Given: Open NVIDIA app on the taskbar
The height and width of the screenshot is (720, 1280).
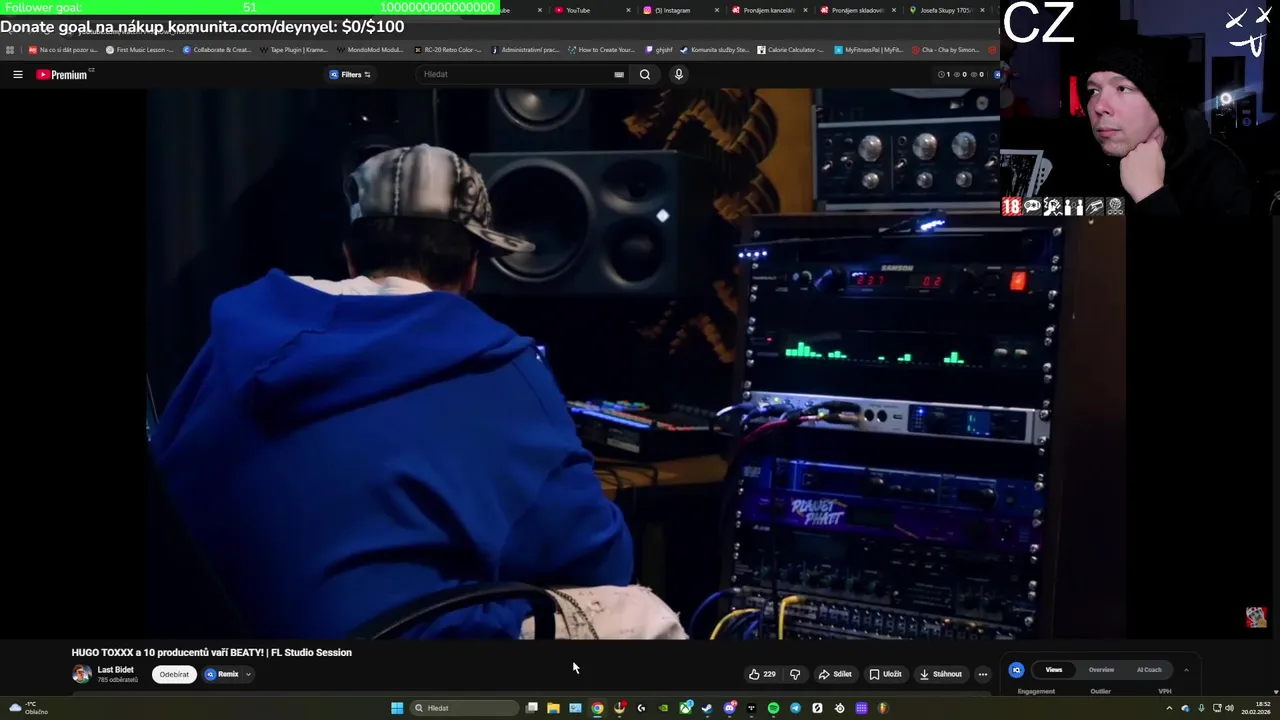Looking at the screenshot, I should [x=663, y=708].
